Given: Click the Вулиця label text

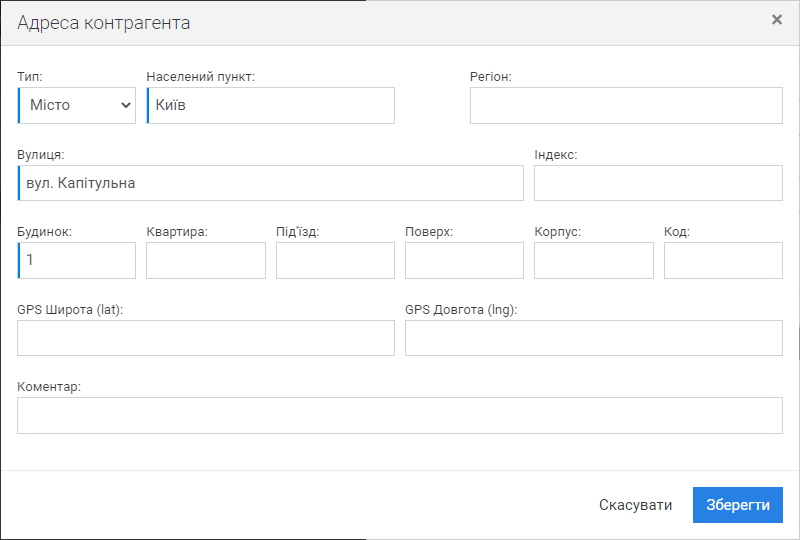Looking at the screenshot, I should click(x=41, y=155).
